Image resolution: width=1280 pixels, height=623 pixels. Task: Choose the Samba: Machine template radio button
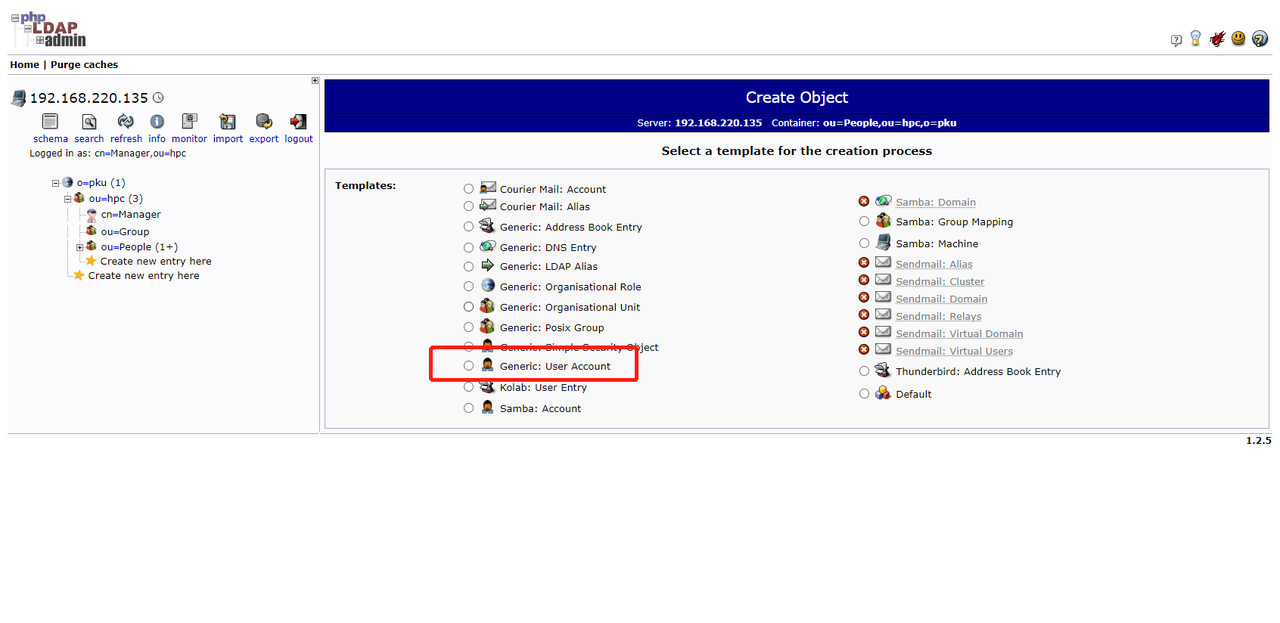[x=864, y=243]
